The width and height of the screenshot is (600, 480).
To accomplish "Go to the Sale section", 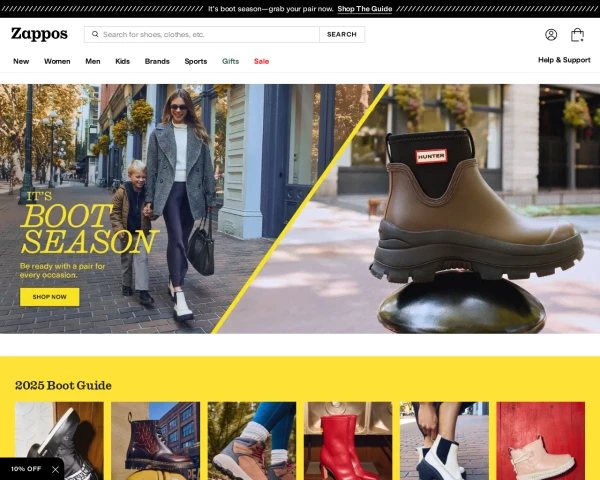I will [x=261, y=61].
